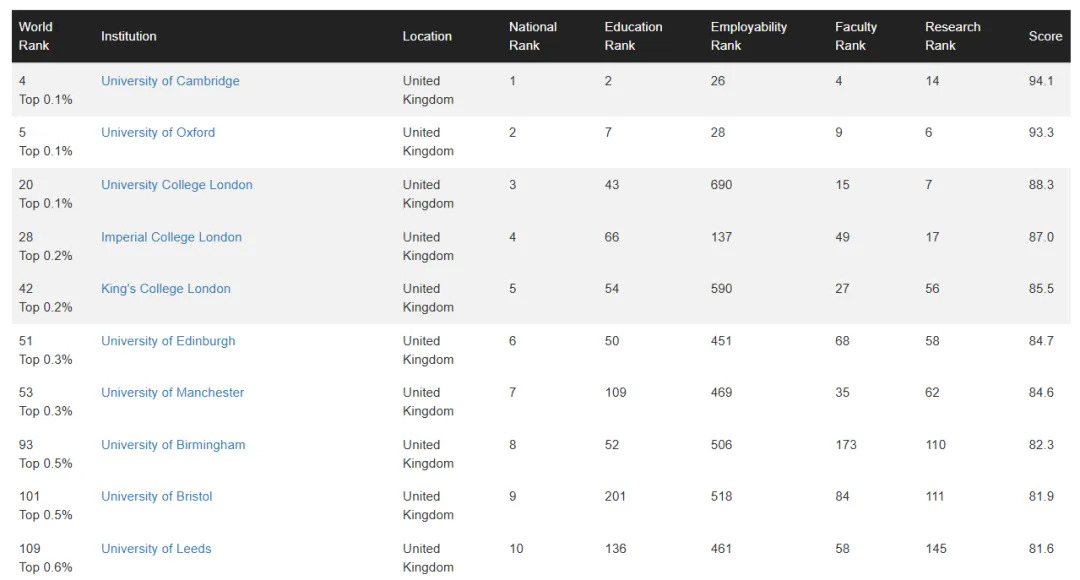The width and height of the screenshot is (1080, 580).
Task: Open the University of Edinburgh link
Action: click(x=168, y=341)
